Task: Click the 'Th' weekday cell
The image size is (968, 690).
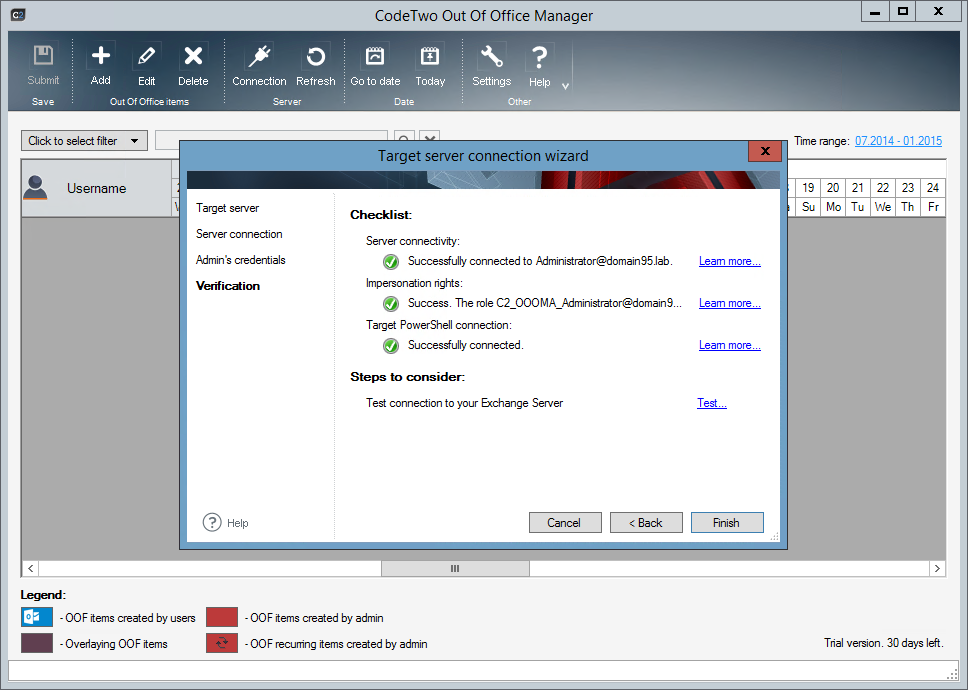Action: click(x=908, y=207)
